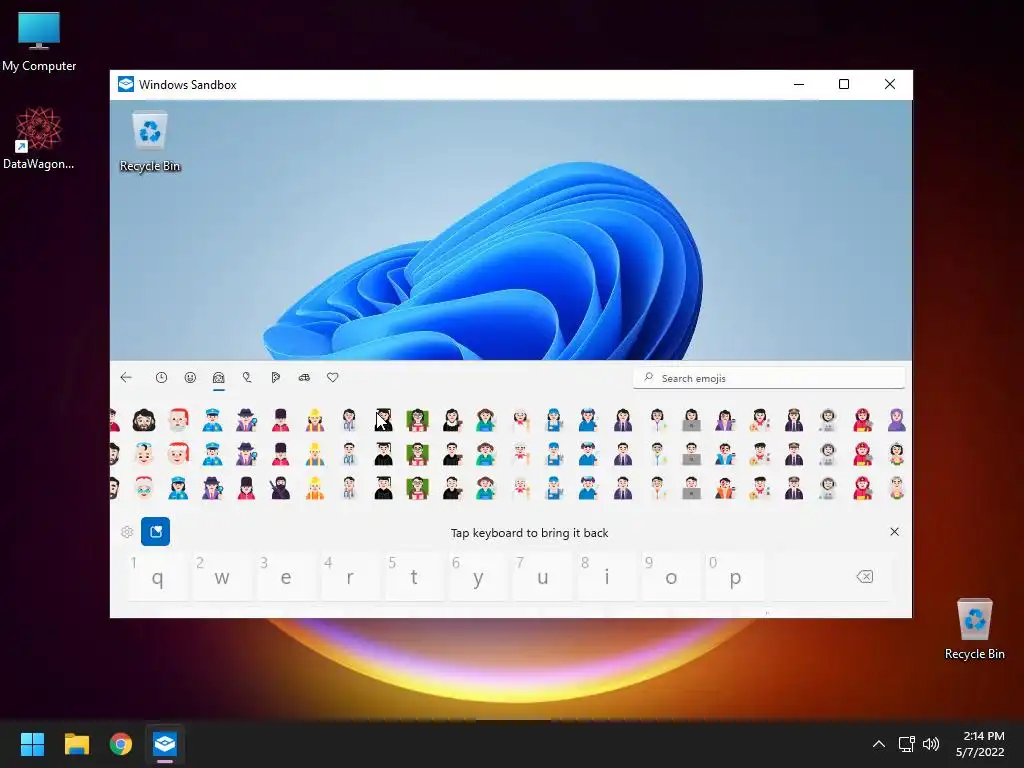Image resolution: width=1024 pixels, height=768 pixels.
Task: Select the host desktop Recycle Bin
Action: pyautogui.click(x=974, y=629)
